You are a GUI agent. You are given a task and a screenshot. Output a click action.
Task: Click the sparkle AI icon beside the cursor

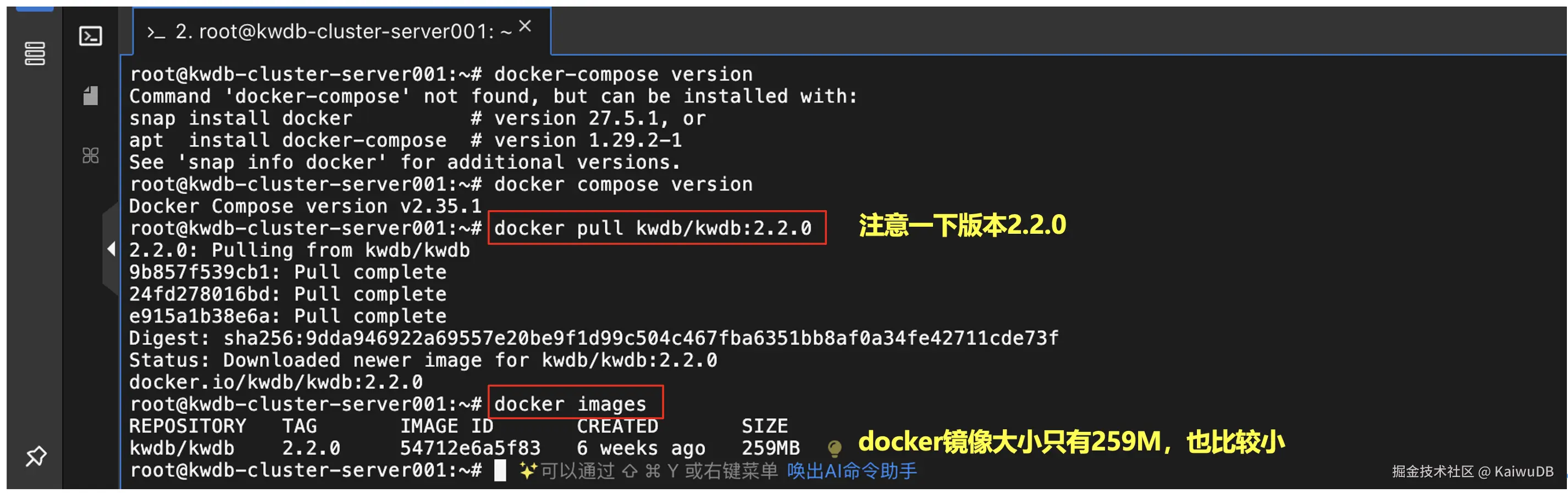(528, 470)
